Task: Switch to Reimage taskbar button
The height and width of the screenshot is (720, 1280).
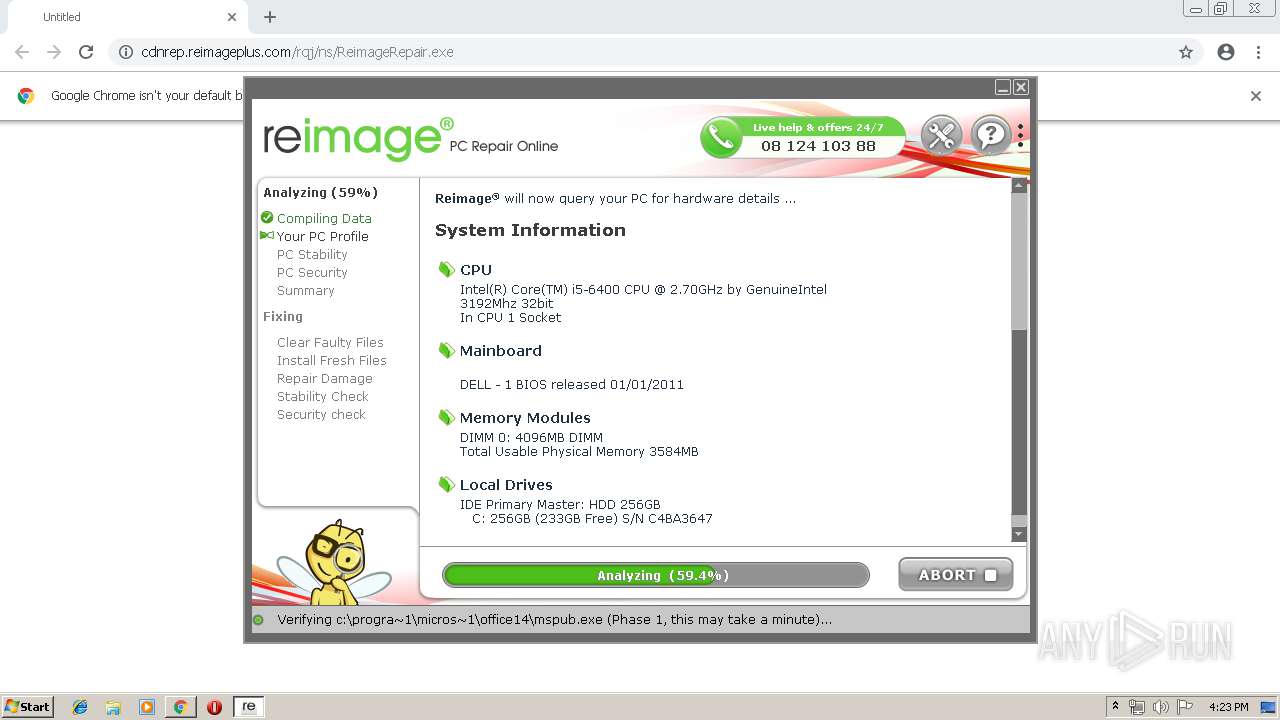Action: (x=249, y=707)
